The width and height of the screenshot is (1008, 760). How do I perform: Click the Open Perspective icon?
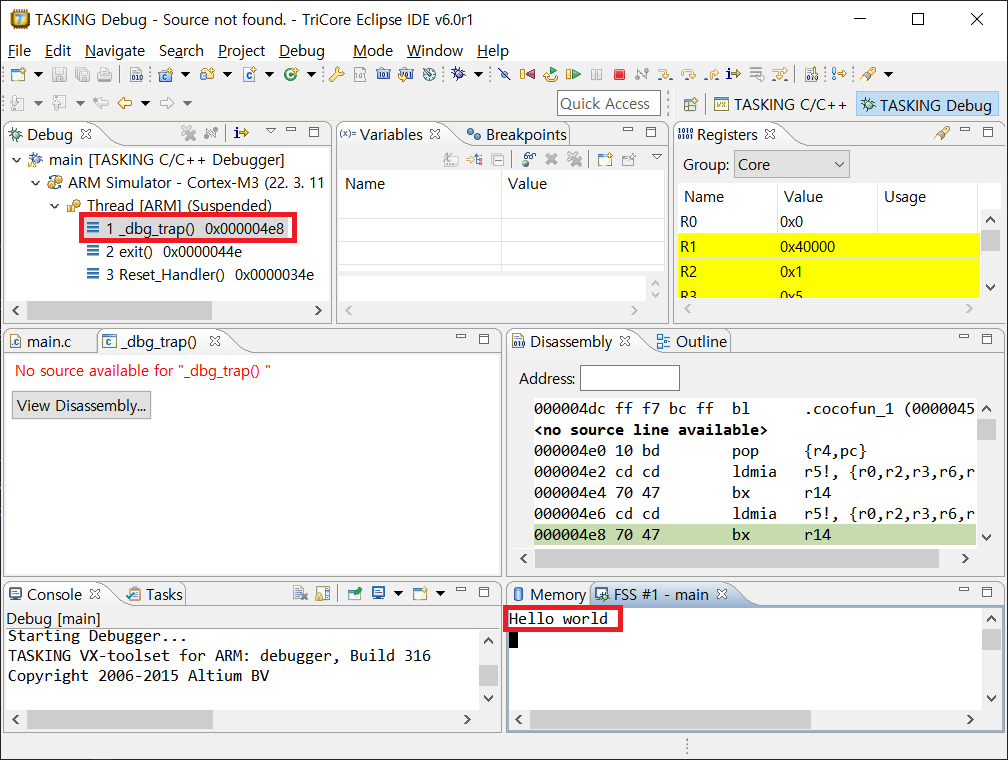690,104
